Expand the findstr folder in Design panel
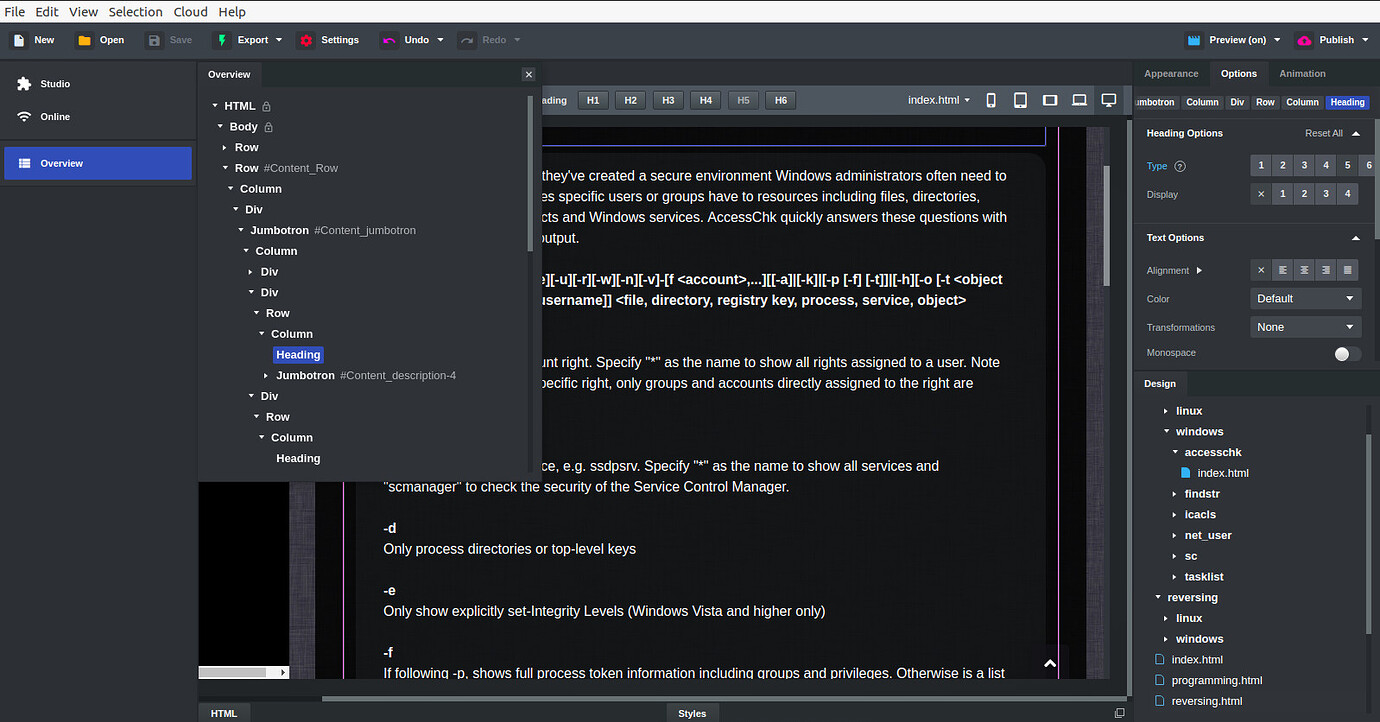 tap(1175, 494)
